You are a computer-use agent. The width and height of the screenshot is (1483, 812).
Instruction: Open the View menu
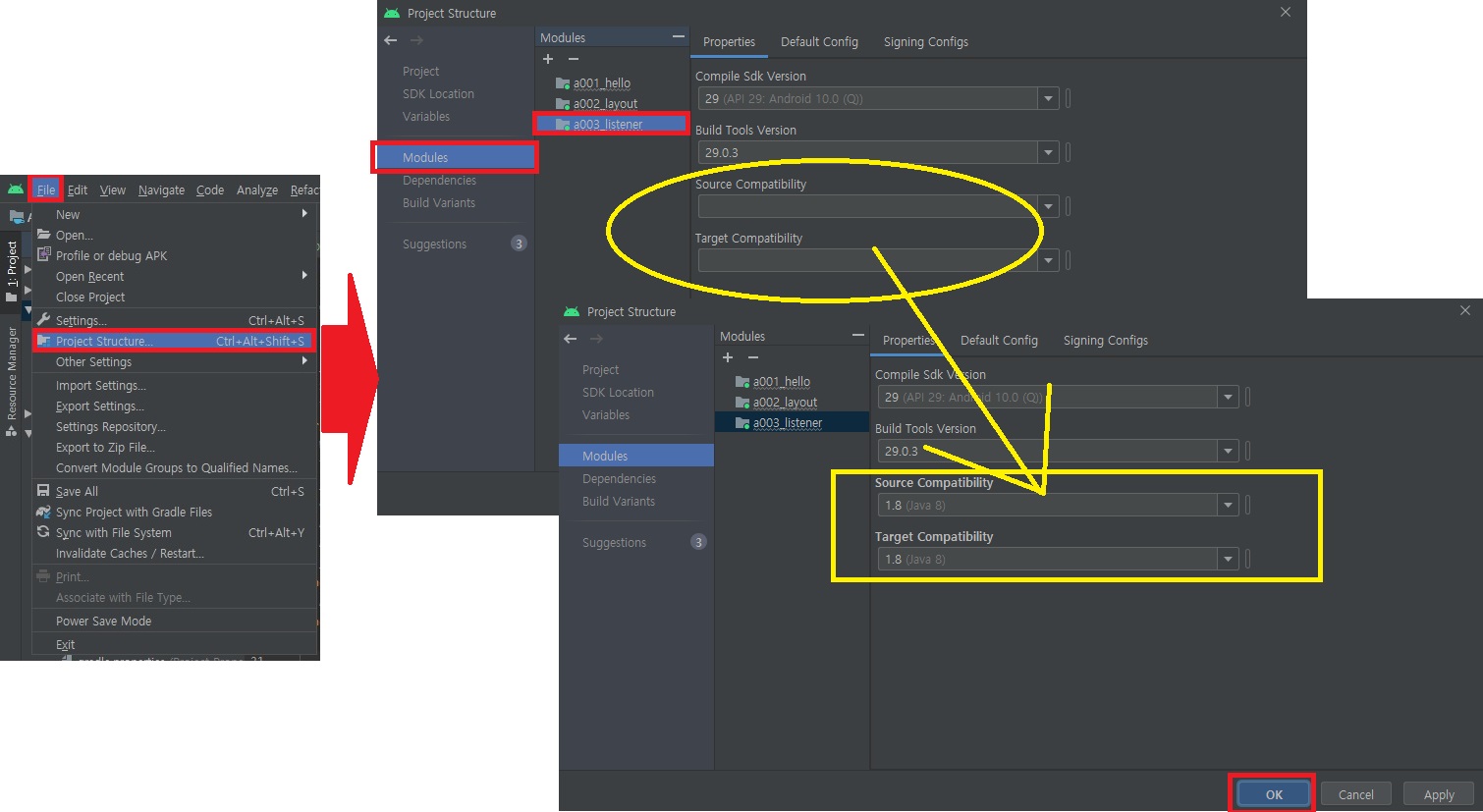tap(113, 189)
